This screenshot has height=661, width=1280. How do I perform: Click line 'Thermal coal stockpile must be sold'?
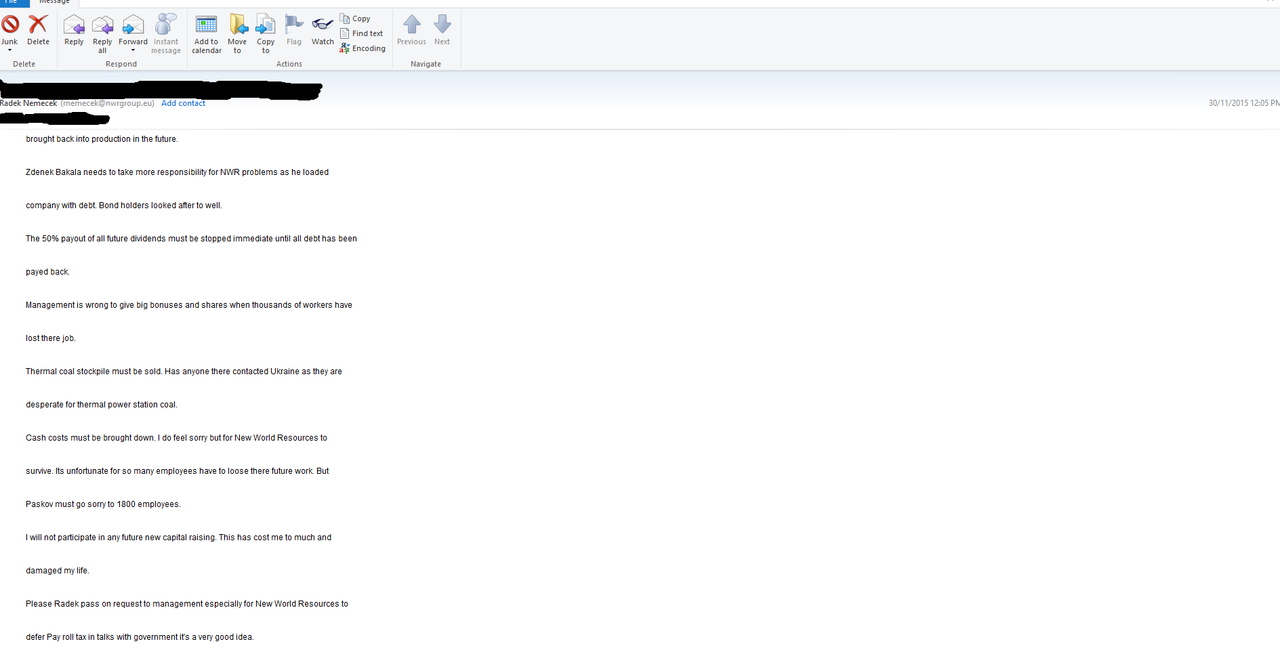coord(184,371)
